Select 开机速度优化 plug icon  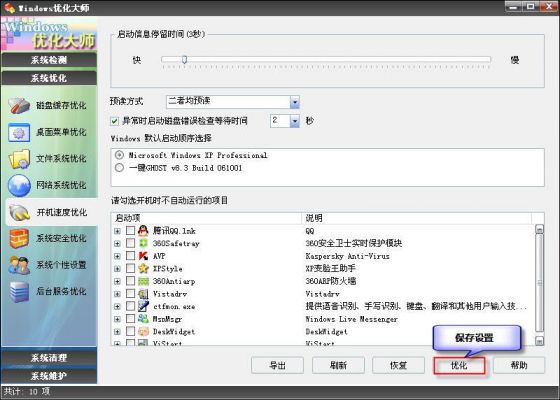coord(20,212)
